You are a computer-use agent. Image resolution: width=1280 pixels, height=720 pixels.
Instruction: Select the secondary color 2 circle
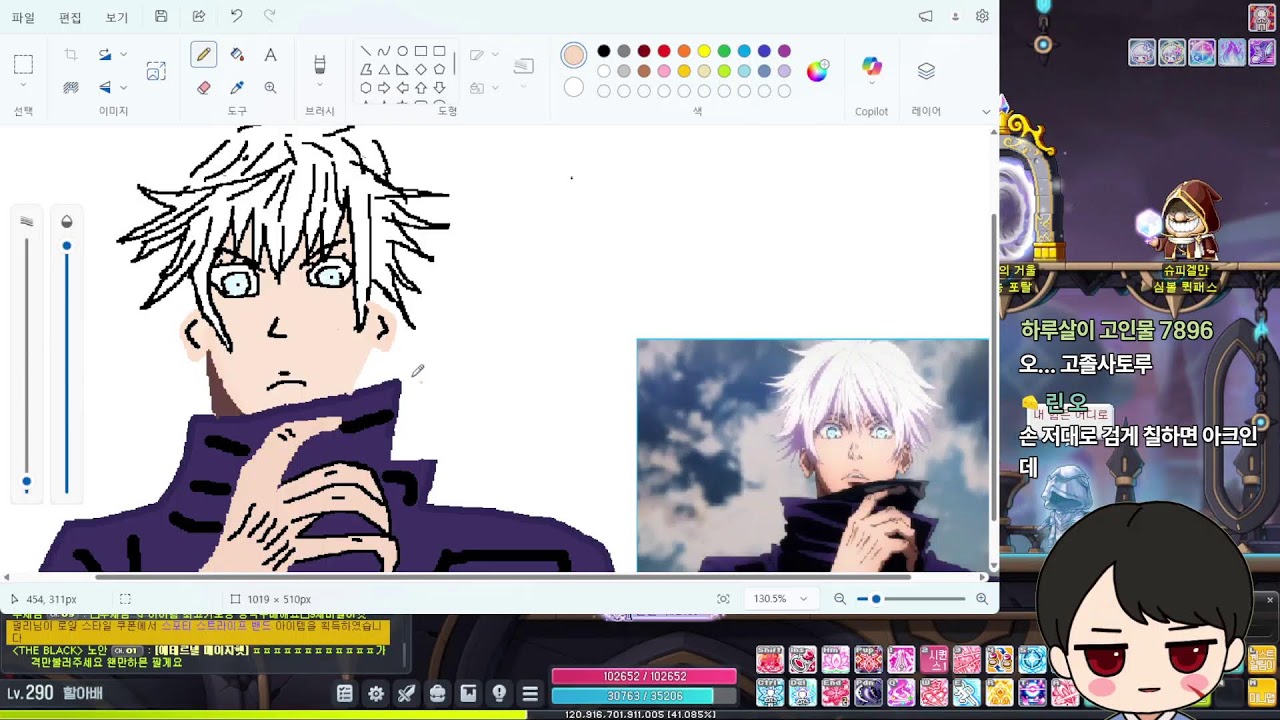[x=574, y=88]
